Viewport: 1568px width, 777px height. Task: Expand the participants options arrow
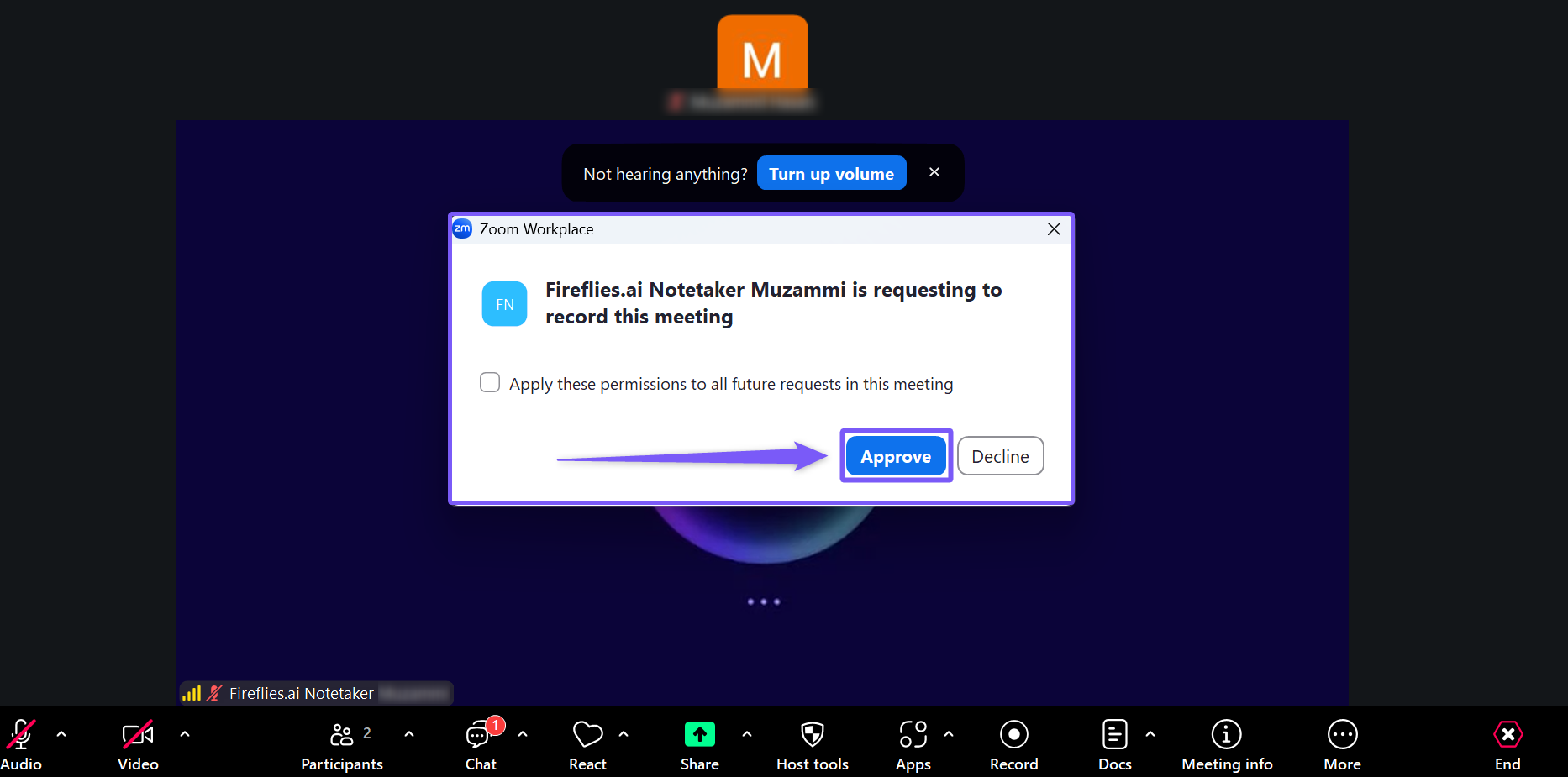[x=409, y=734]
